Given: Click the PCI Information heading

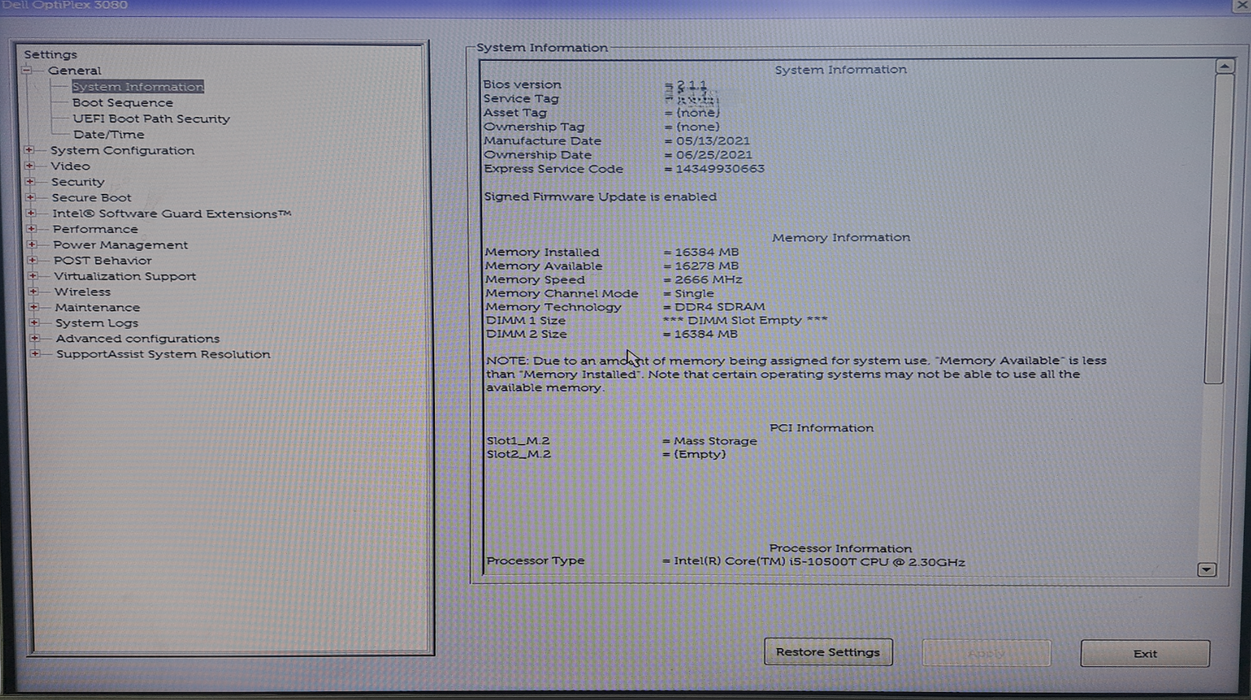Looking at the screenshot, I should [821, 428].
